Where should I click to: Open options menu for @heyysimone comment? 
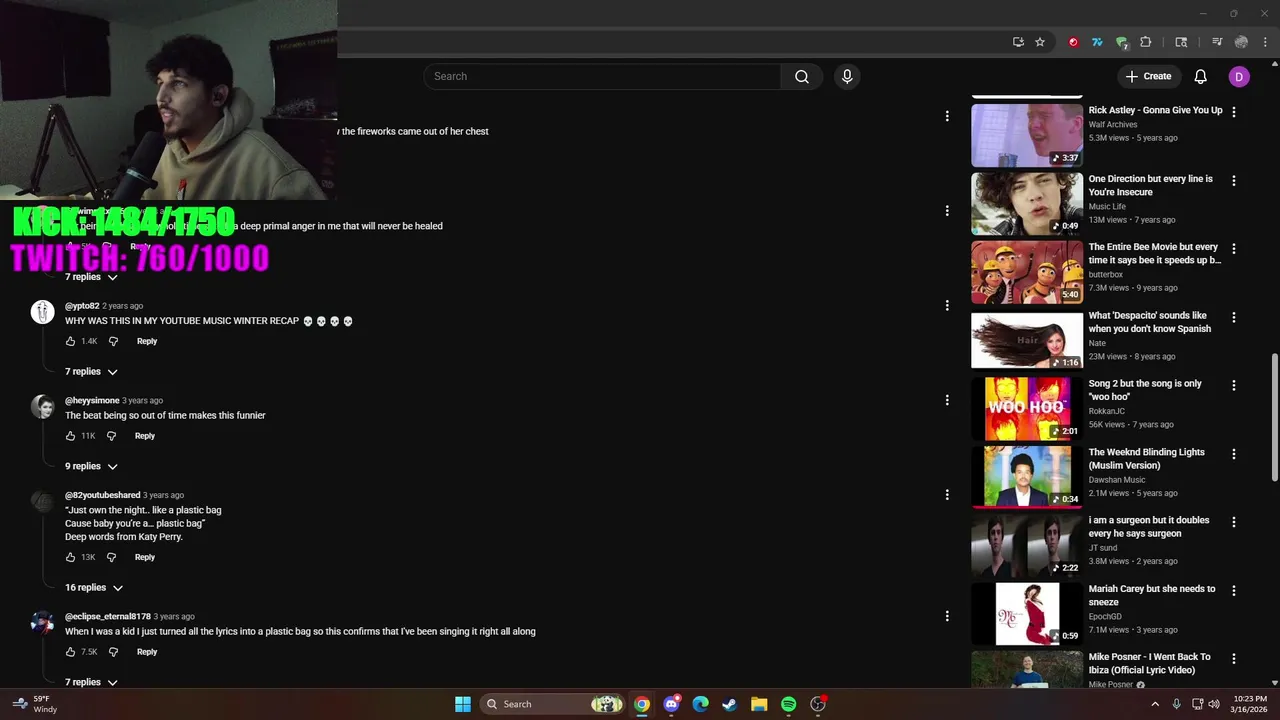pyautogui.click(x=947, y=401)
